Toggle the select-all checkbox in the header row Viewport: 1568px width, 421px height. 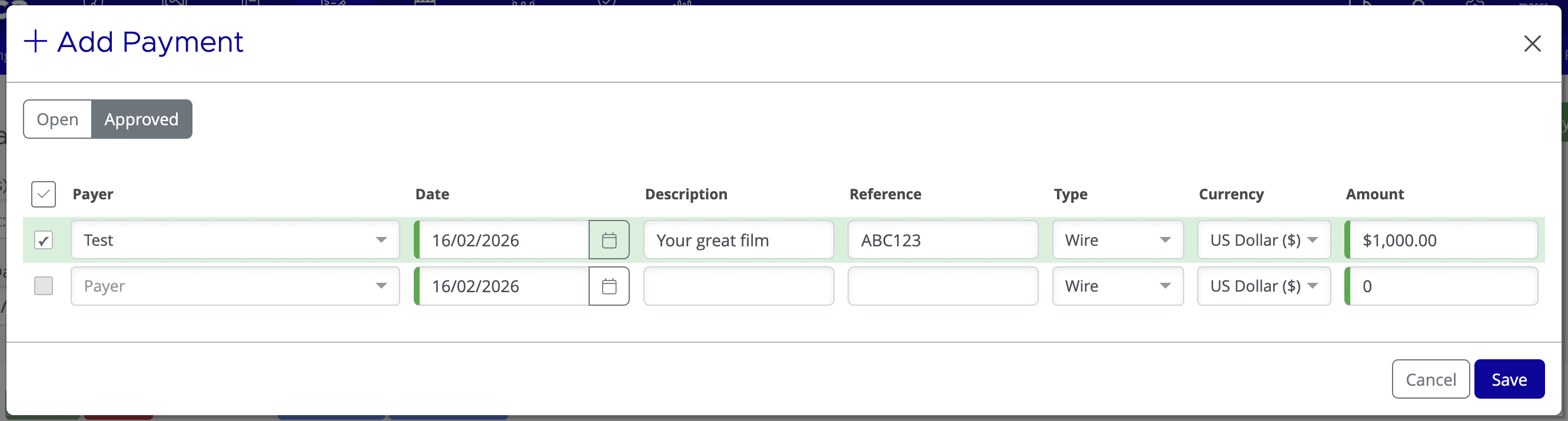(43, 194)
